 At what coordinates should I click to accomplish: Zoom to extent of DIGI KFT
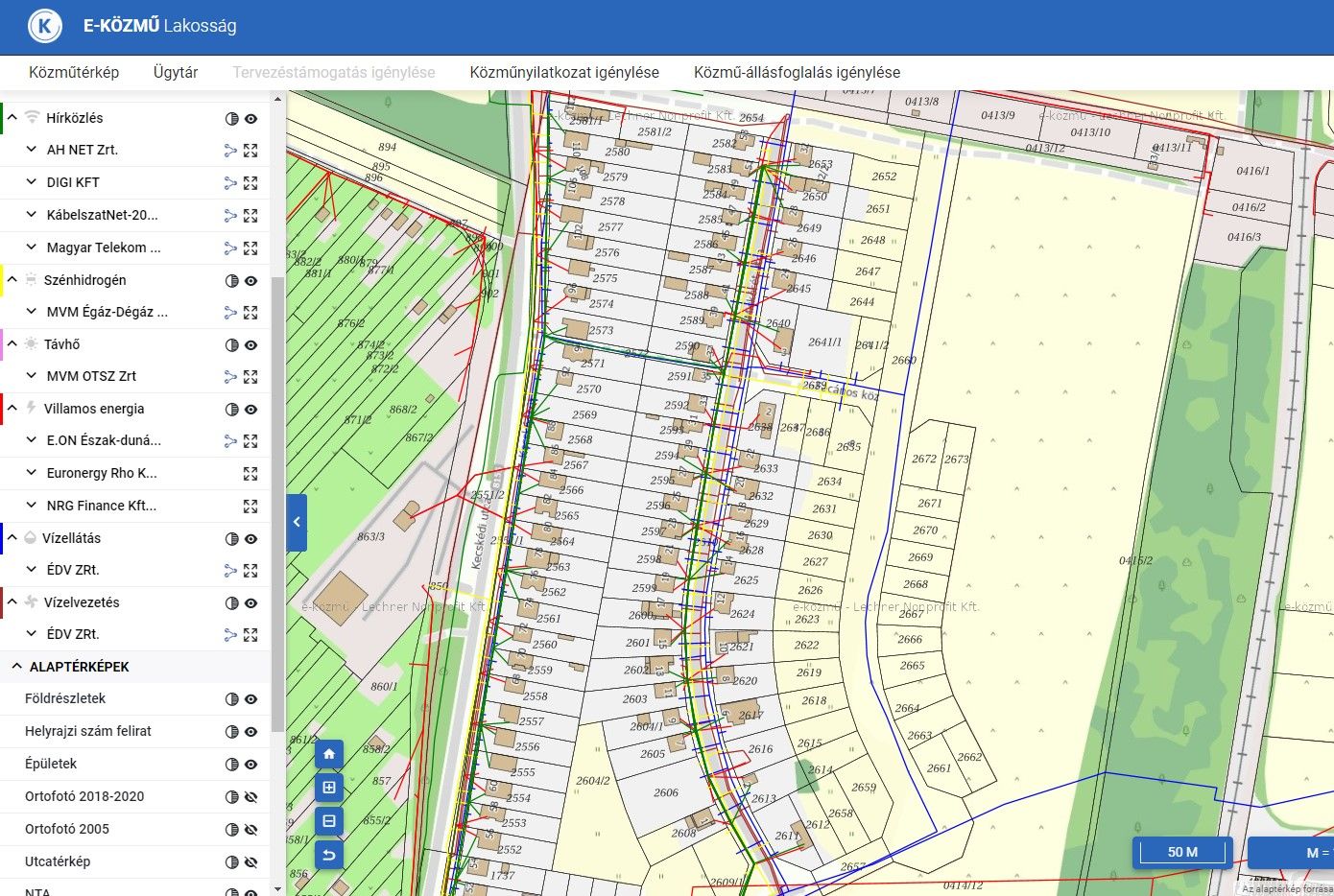pyautogui.click(x=250, y=182)
